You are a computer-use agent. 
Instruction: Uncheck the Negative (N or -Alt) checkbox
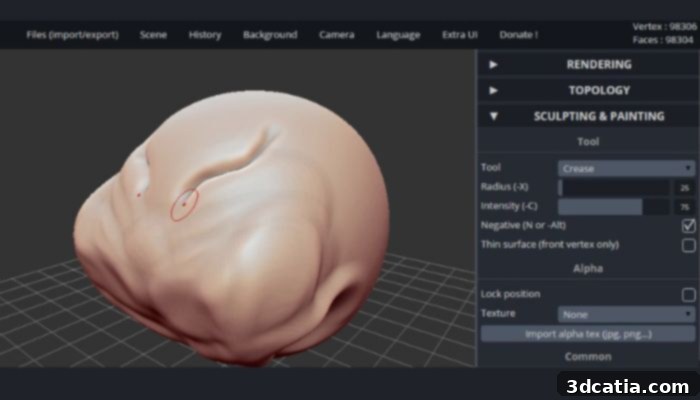[688, 226]
